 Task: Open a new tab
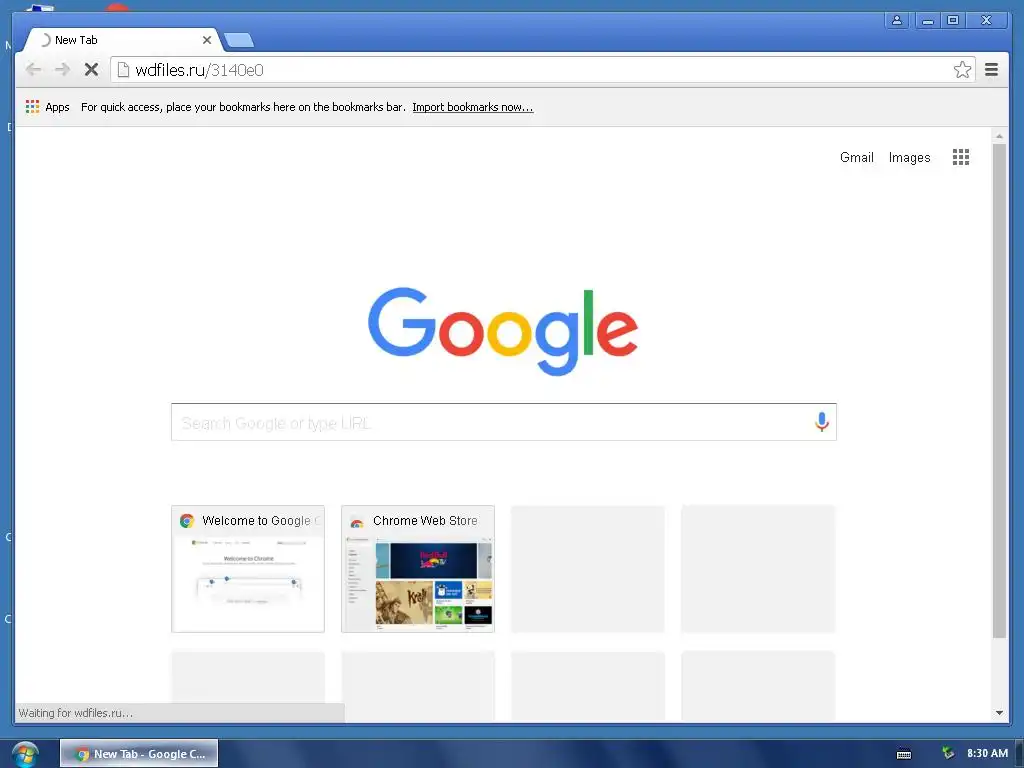click(239, 40)
